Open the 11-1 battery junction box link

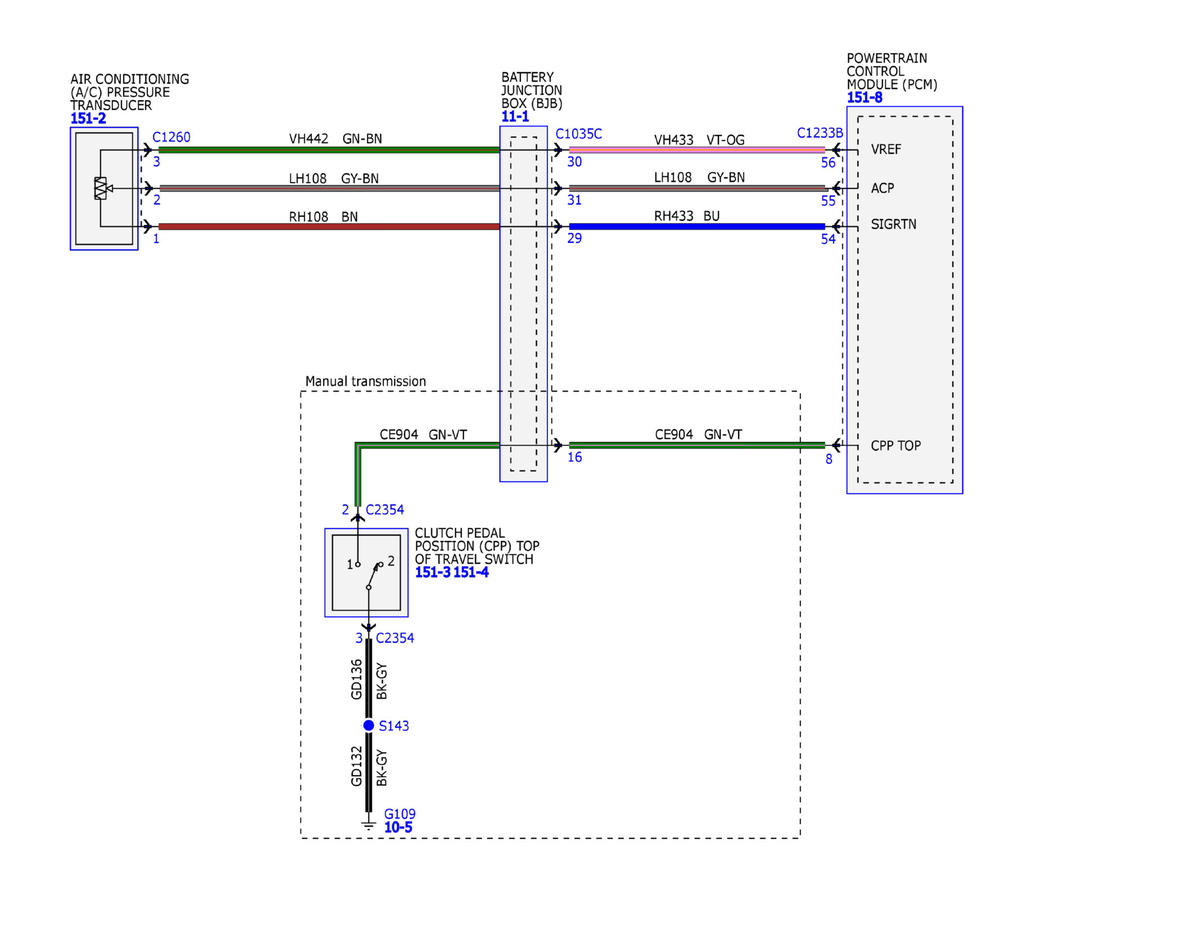click(x=515, y=117)
